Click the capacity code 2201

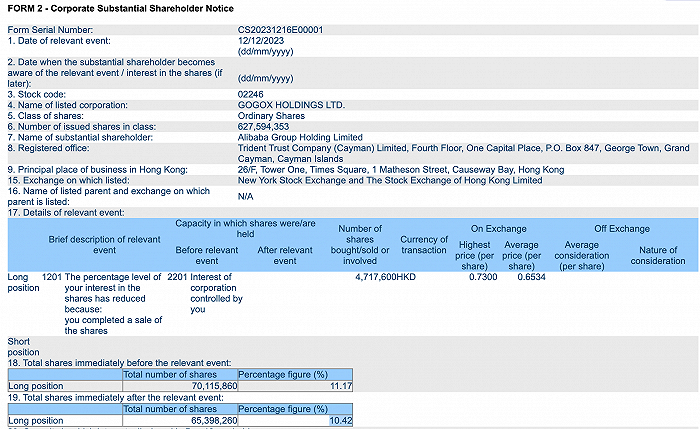click(177, 277)
